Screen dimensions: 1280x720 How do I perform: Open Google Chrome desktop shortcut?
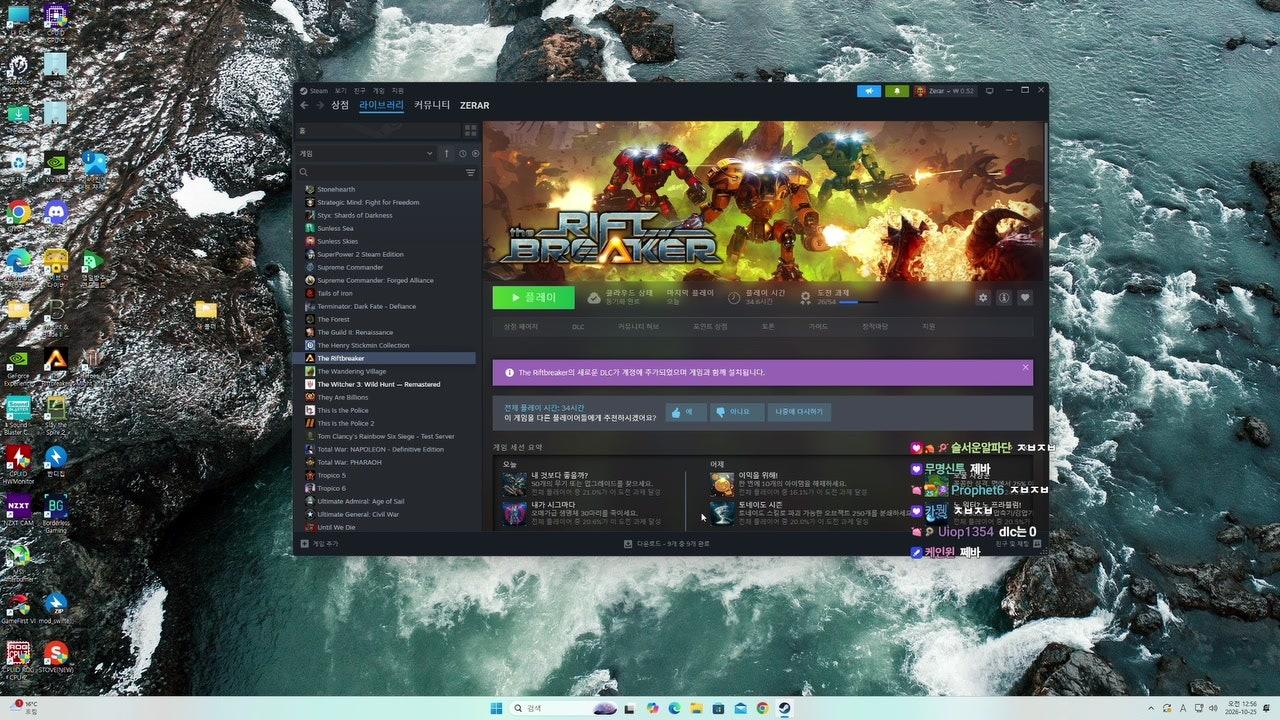tap(18, 213)
